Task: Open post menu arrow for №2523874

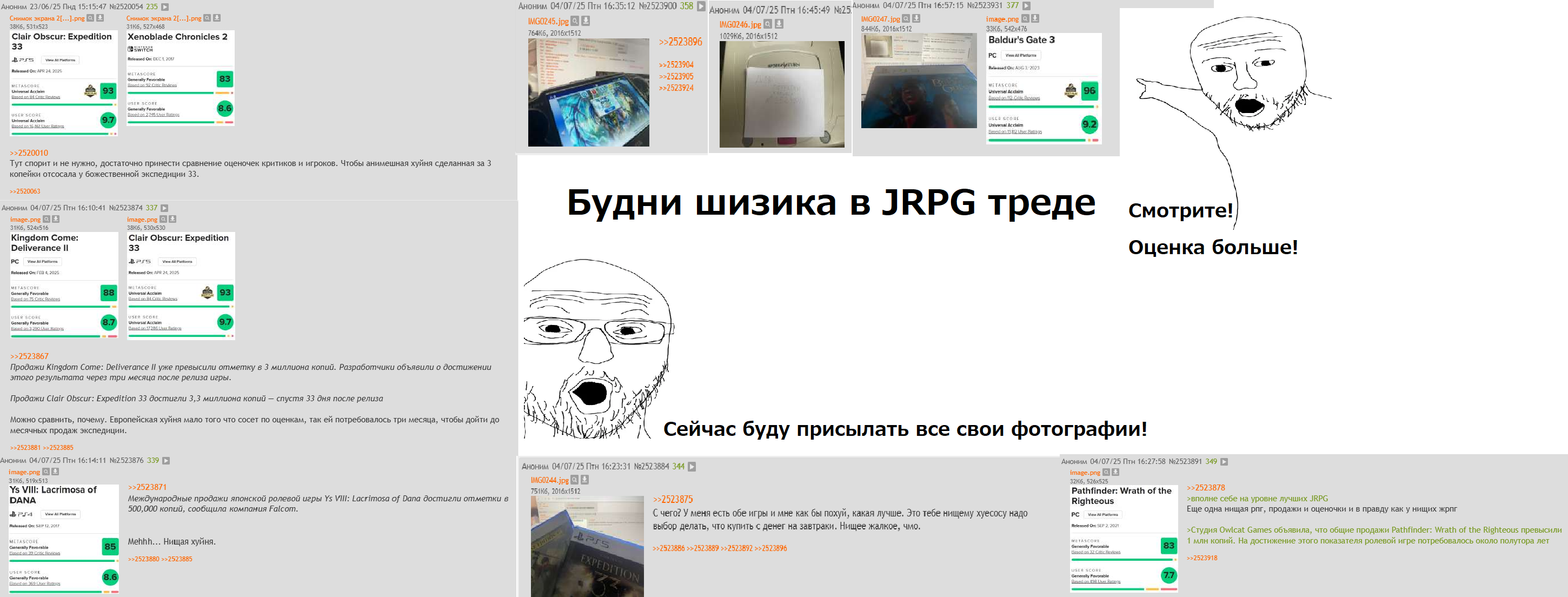Action: pos(164,208)
